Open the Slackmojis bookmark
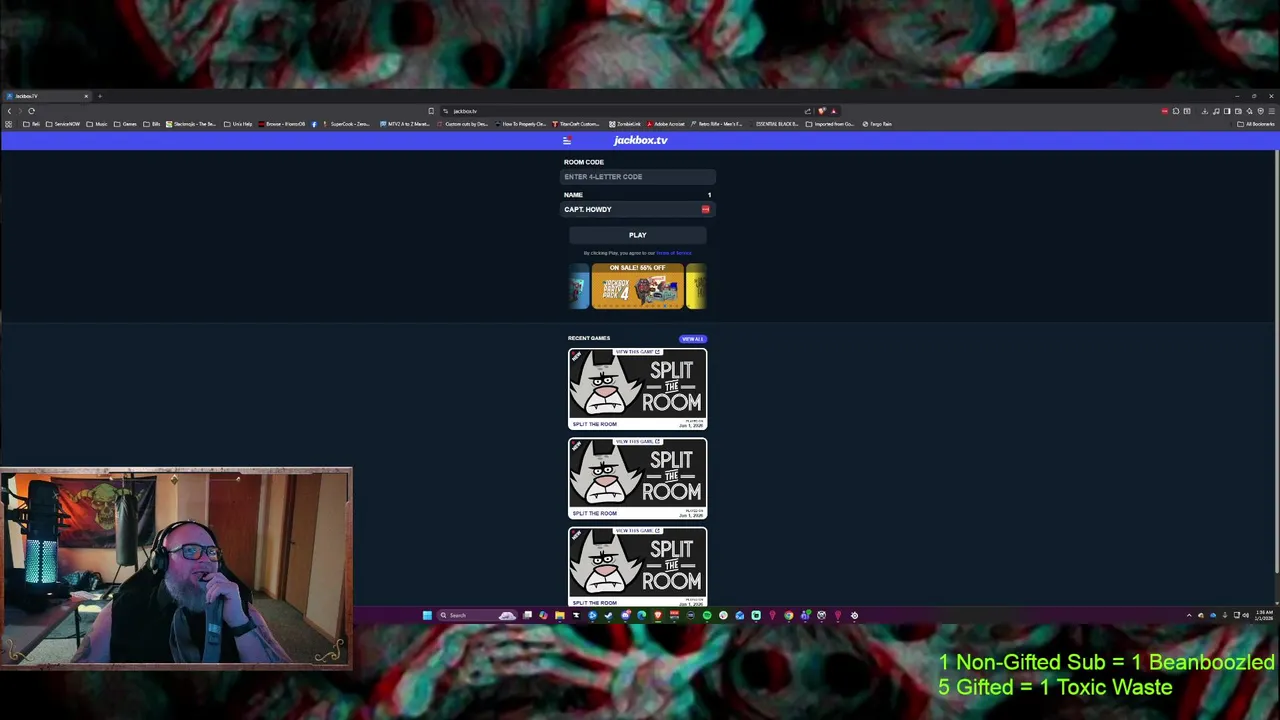 [x=191, y=124]
